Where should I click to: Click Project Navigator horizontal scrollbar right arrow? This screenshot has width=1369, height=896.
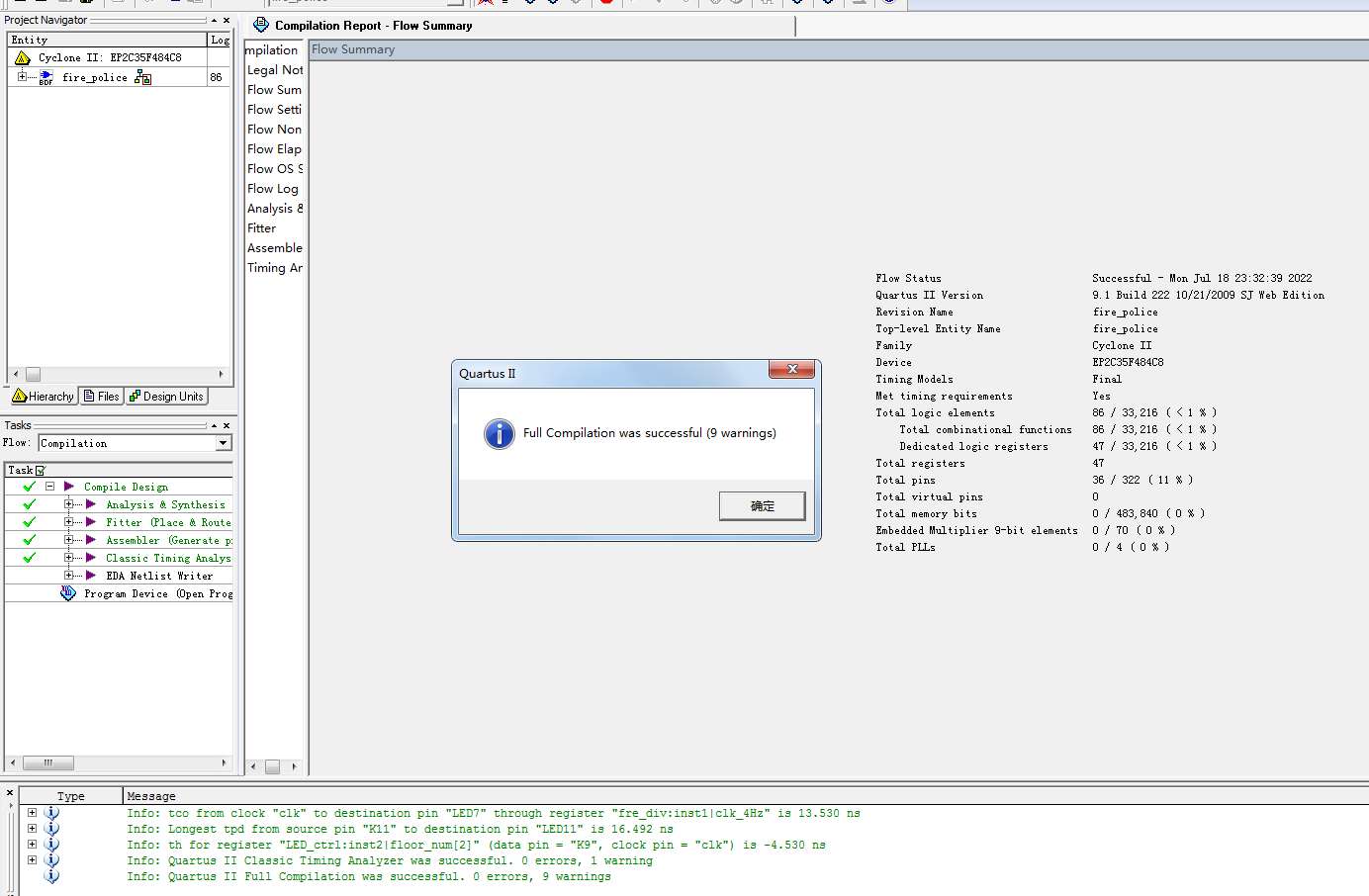point(222,374)
